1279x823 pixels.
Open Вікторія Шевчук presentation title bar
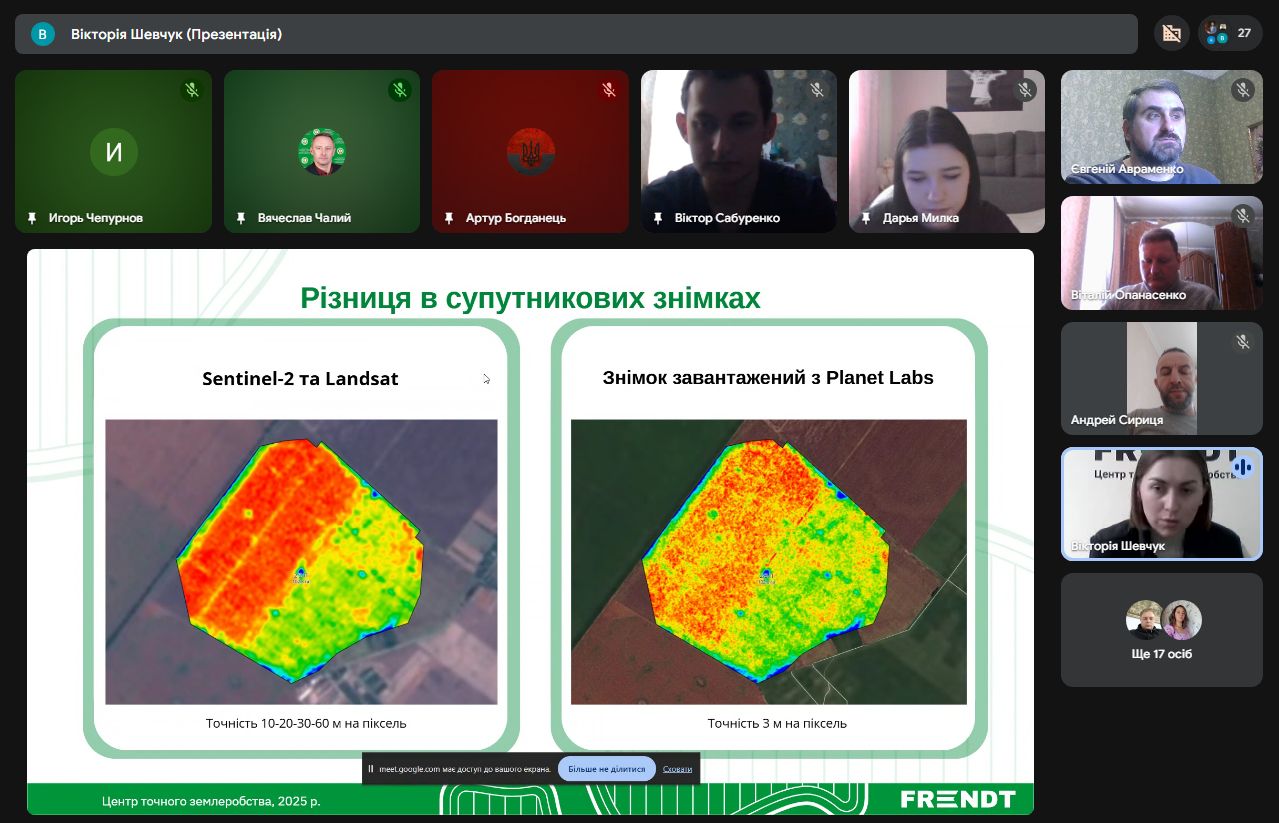coord(576,34)
